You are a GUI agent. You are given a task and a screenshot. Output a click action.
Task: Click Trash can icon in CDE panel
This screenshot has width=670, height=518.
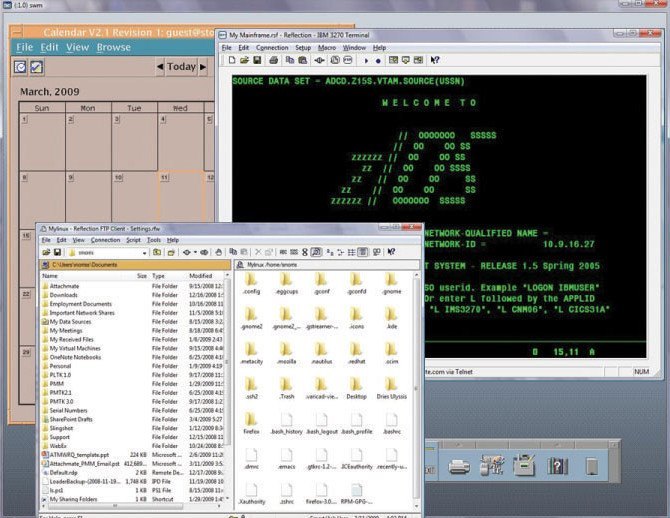coord(591,466)
